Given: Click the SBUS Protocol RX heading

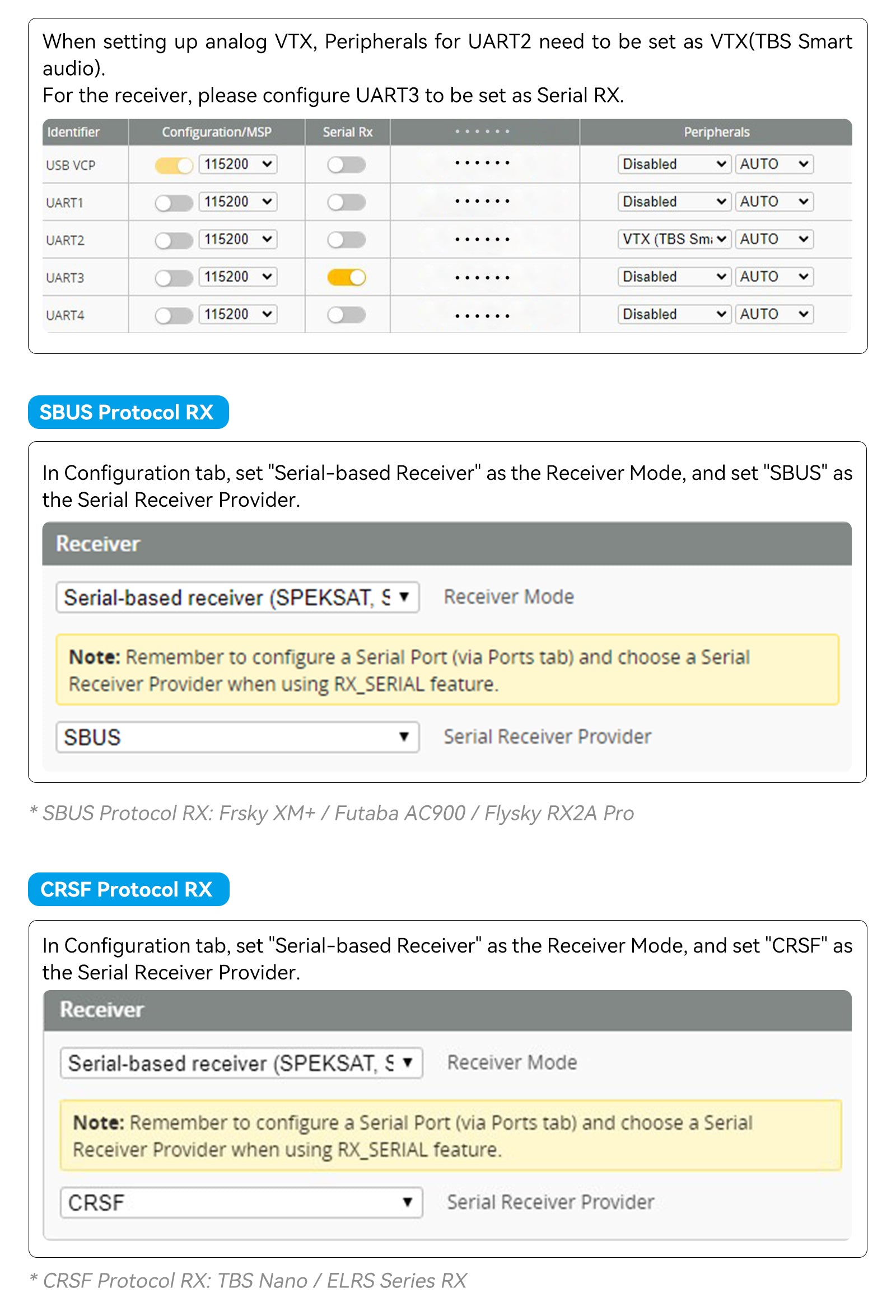Looking at the screenshot, I should 128,412.
